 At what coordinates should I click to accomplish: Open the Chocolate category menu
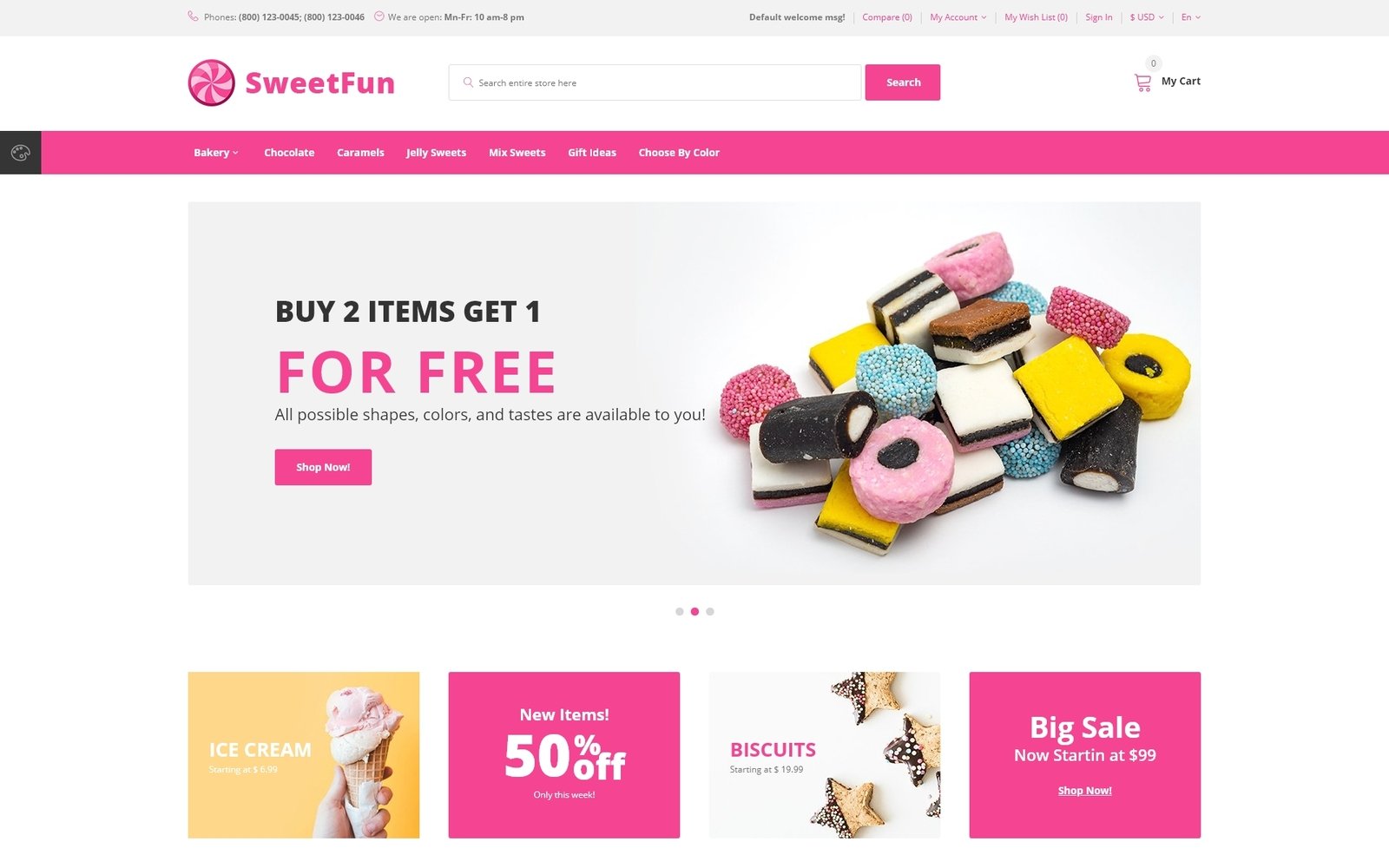[x=289, y=153]
